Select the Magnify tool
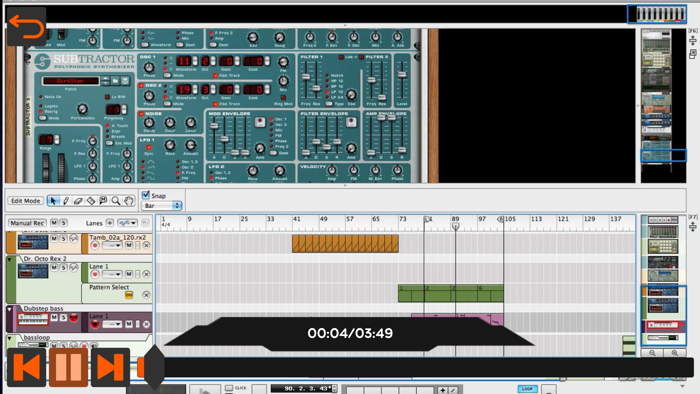Screen dimensions: 700x394 click(x=116, y=201)
